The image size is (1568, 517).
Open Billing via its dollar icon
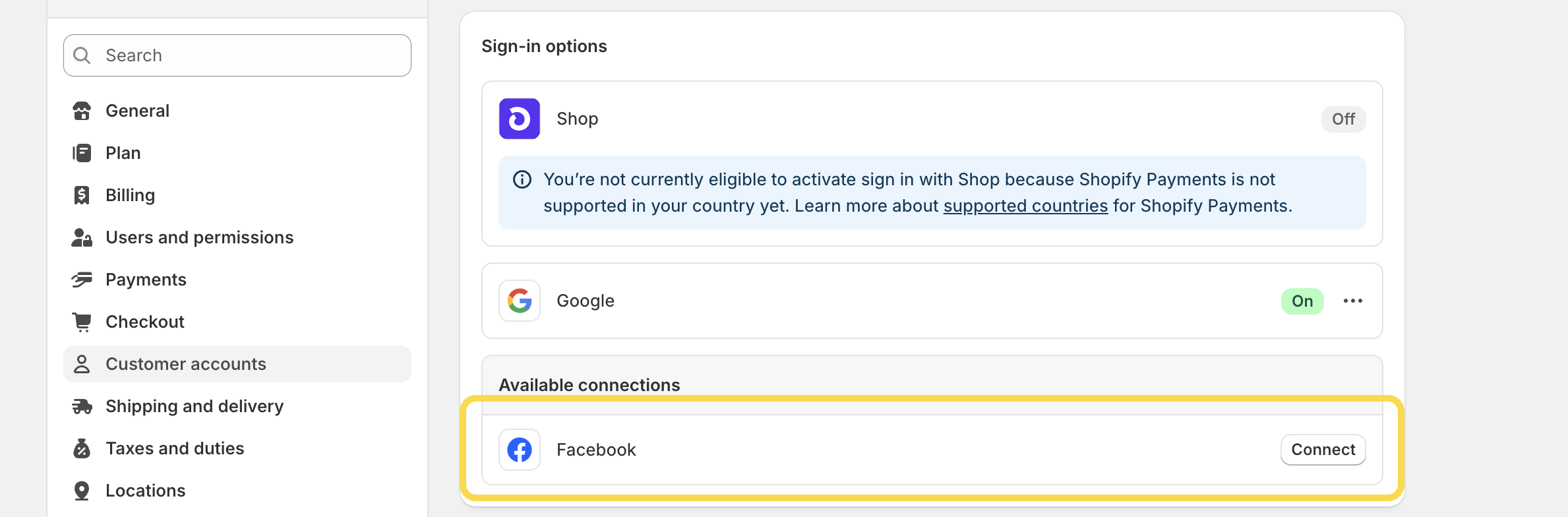82,195
